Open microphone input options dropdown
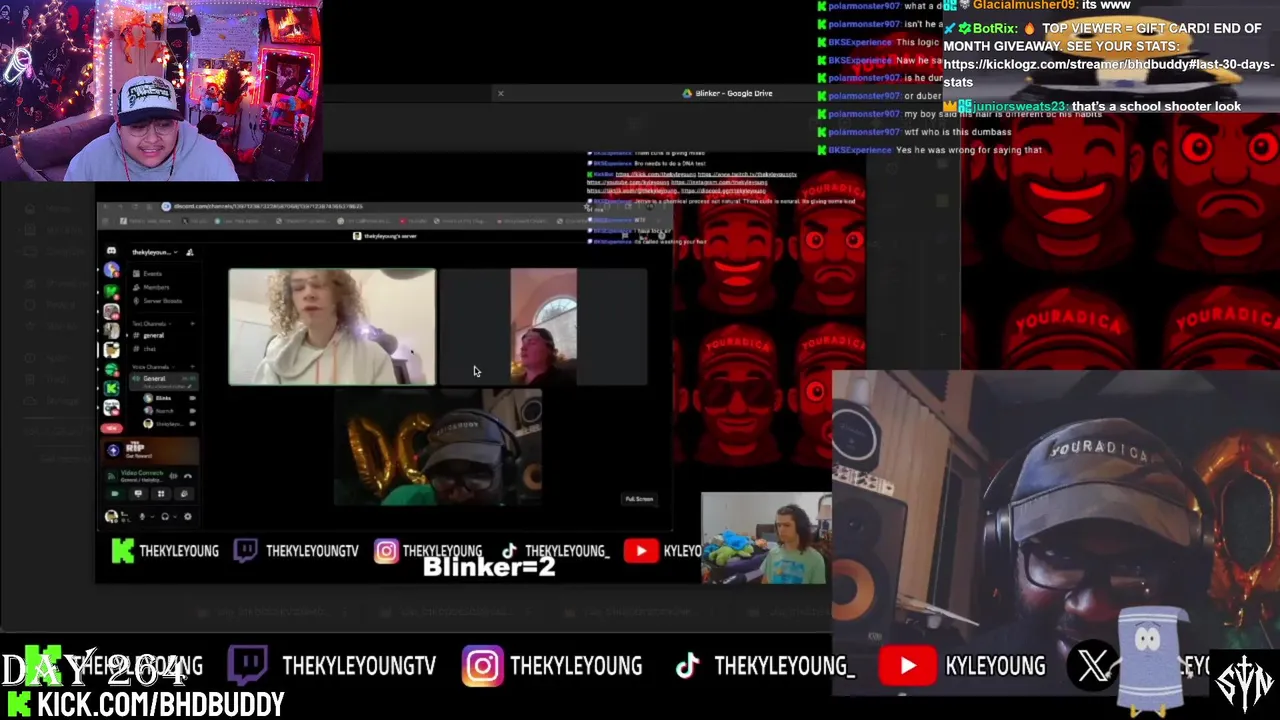The height and width of the screenshot is (720, 1280). [151, 516]
